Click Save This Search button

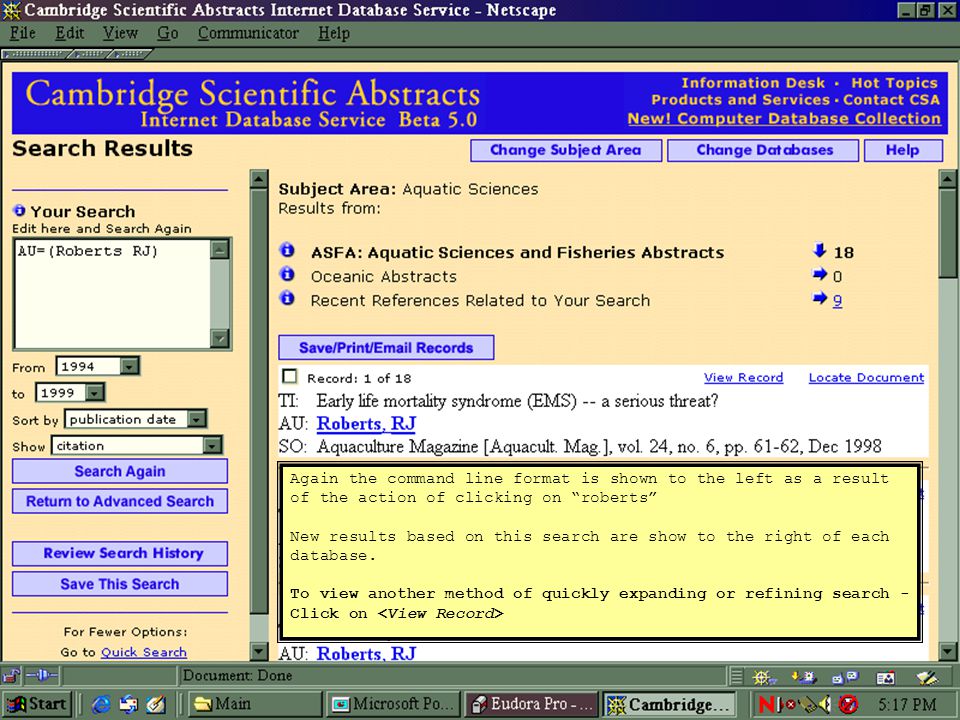point(120,584)
